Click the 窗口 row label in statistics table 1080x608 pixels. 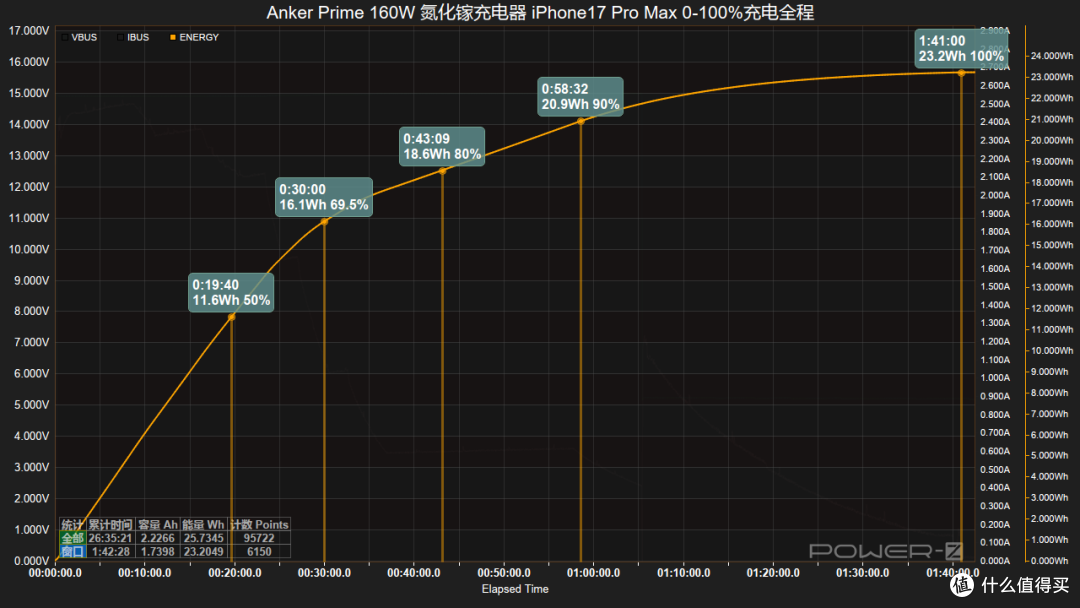tap(72, 552)
